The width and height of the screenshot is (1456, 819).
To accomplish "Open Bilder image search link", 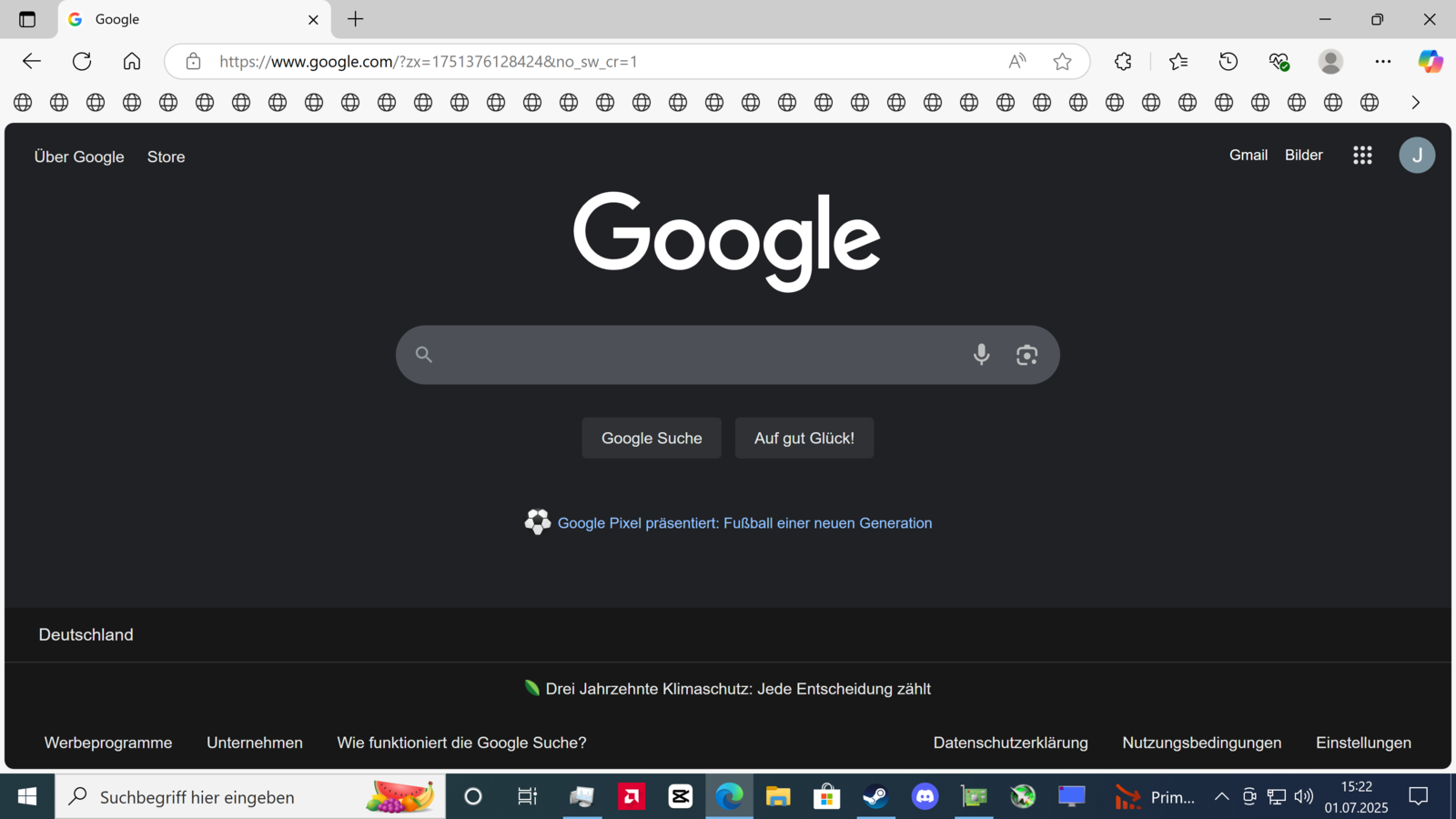I will [1304, 155].
